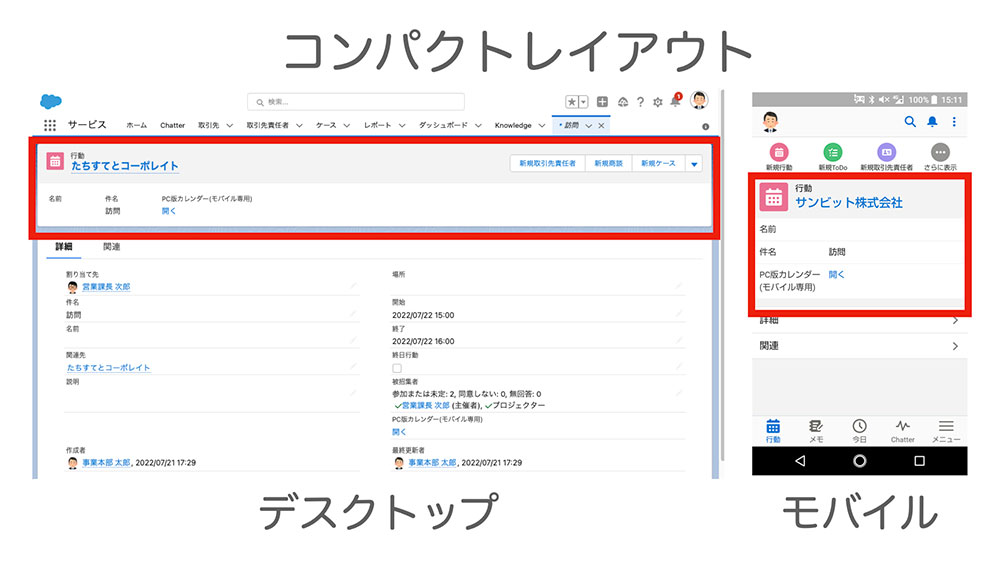Image resolution: width=1000 pixels, height=563 pixels.
Task: Expand the actions dropdown next to 新規ケース
Action: [x=695, y=163]
